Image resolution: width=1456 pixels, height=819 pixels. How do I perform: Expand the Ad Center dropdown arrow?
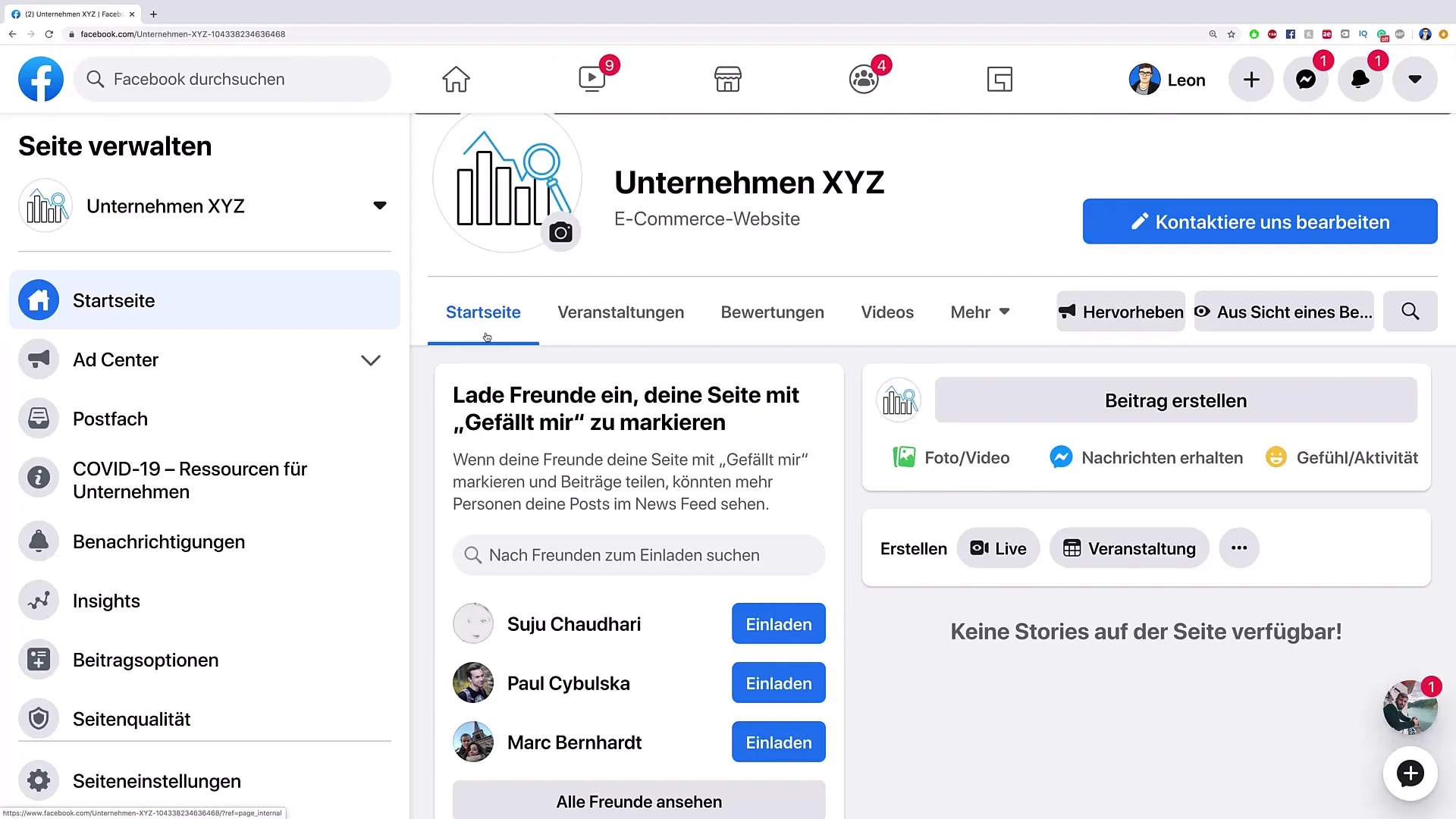[x=372, y=359]
